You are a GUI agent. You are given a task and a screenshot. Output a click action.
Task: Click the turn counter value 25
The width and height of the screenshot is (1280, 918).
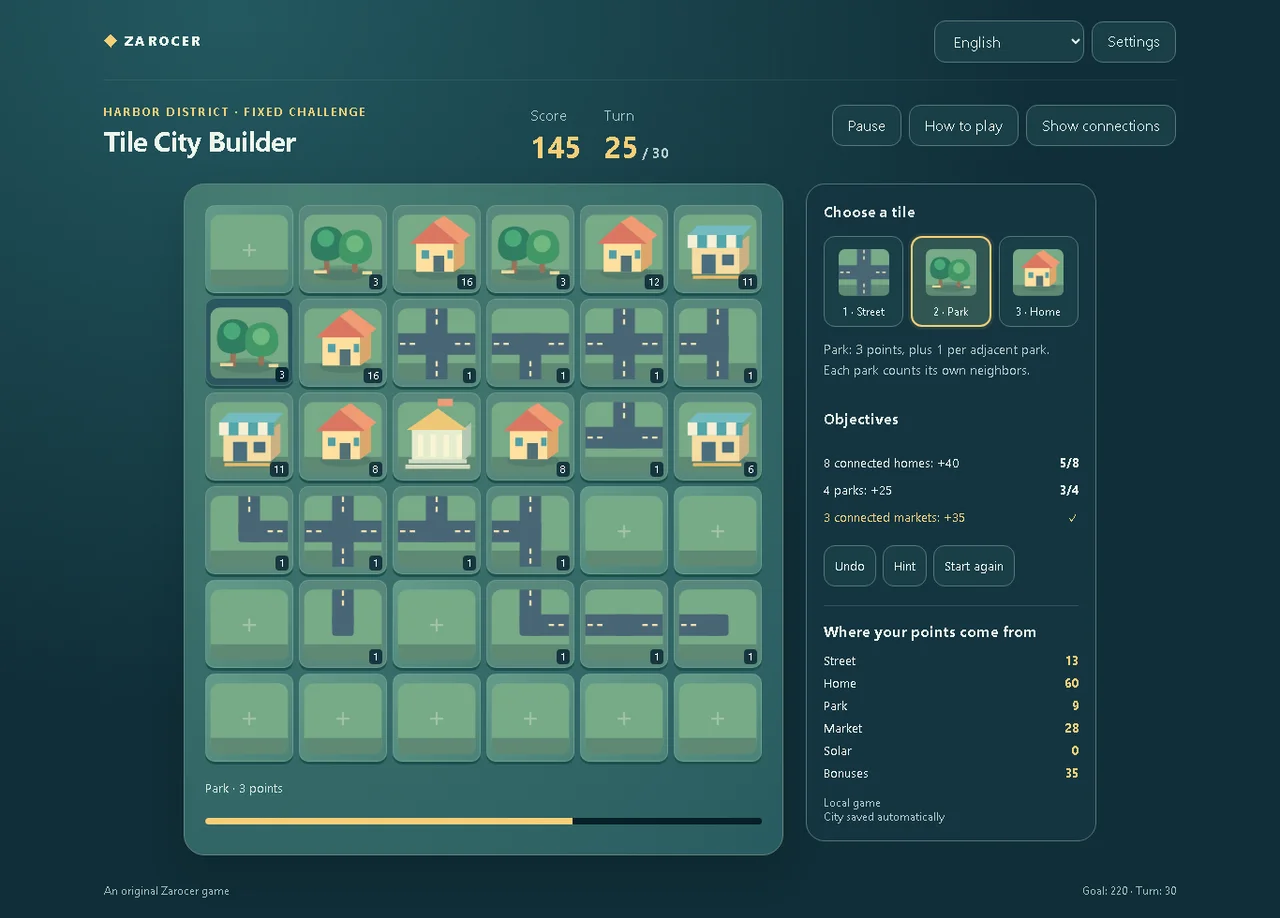621,148
